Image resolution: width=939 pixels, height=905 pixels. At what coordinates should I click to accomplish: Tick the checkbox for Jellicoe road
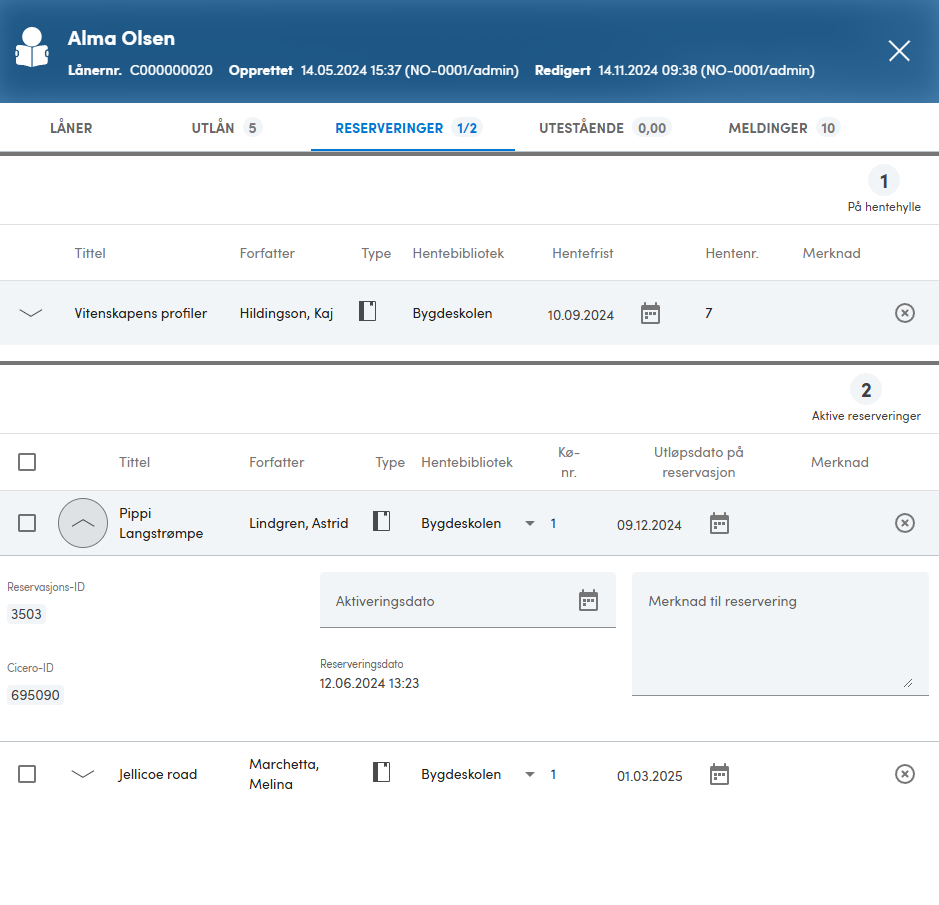[27, 774]
